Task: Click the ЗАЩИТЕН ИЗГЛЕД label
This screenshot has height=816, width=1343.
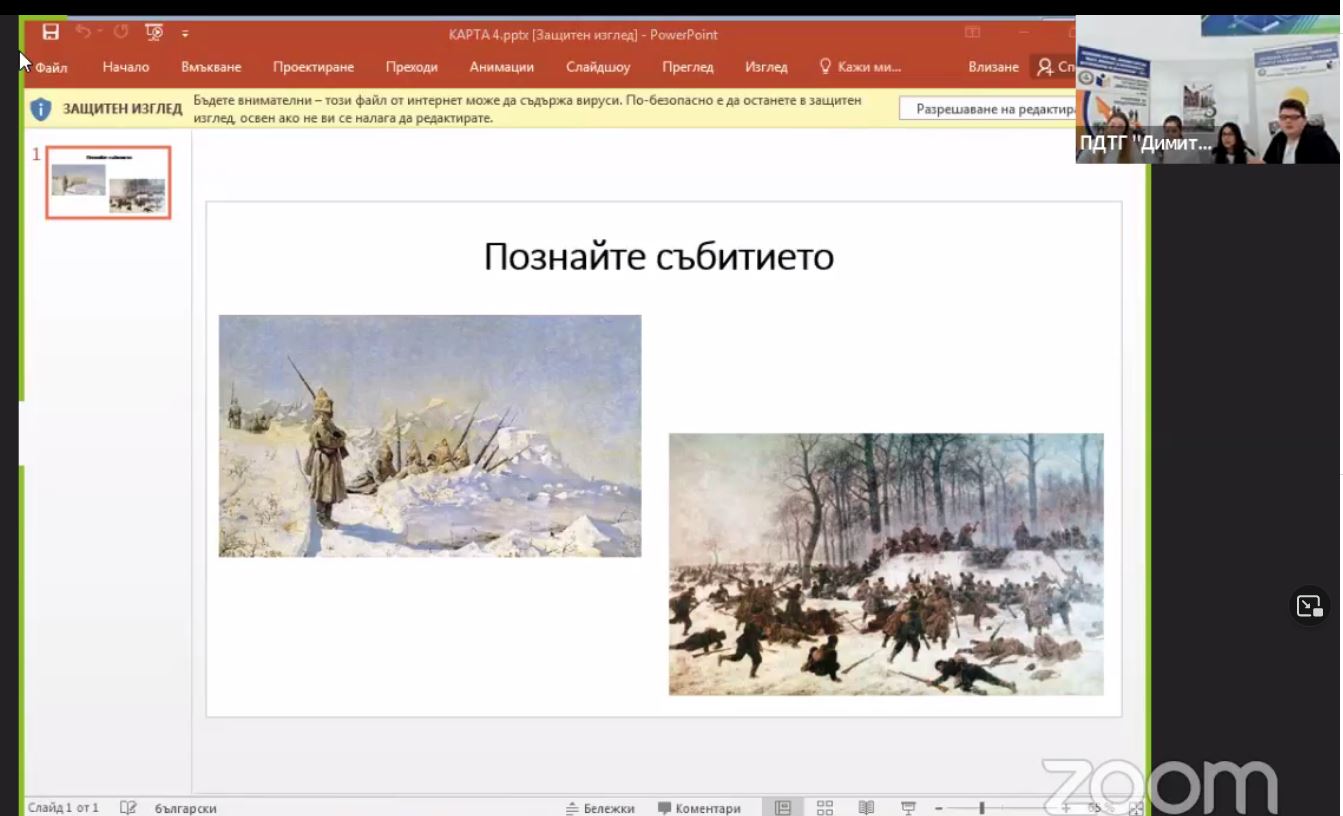Action: [x=122, y=108]
